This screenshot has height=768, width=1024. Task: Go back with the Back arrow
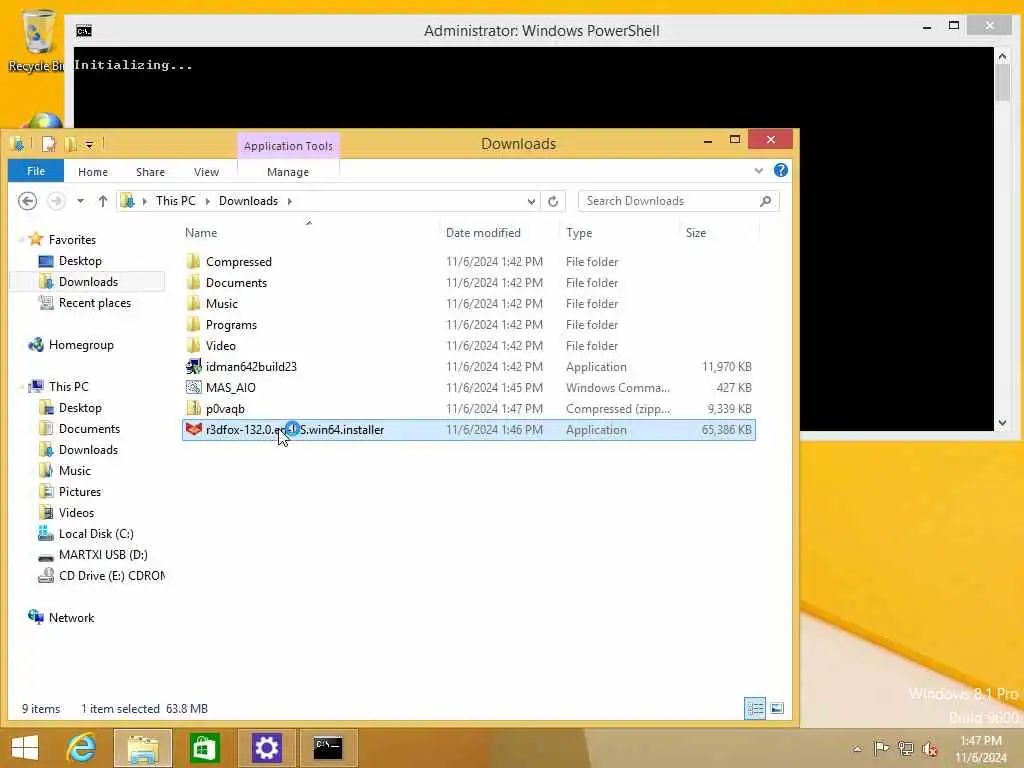(27, 201)
